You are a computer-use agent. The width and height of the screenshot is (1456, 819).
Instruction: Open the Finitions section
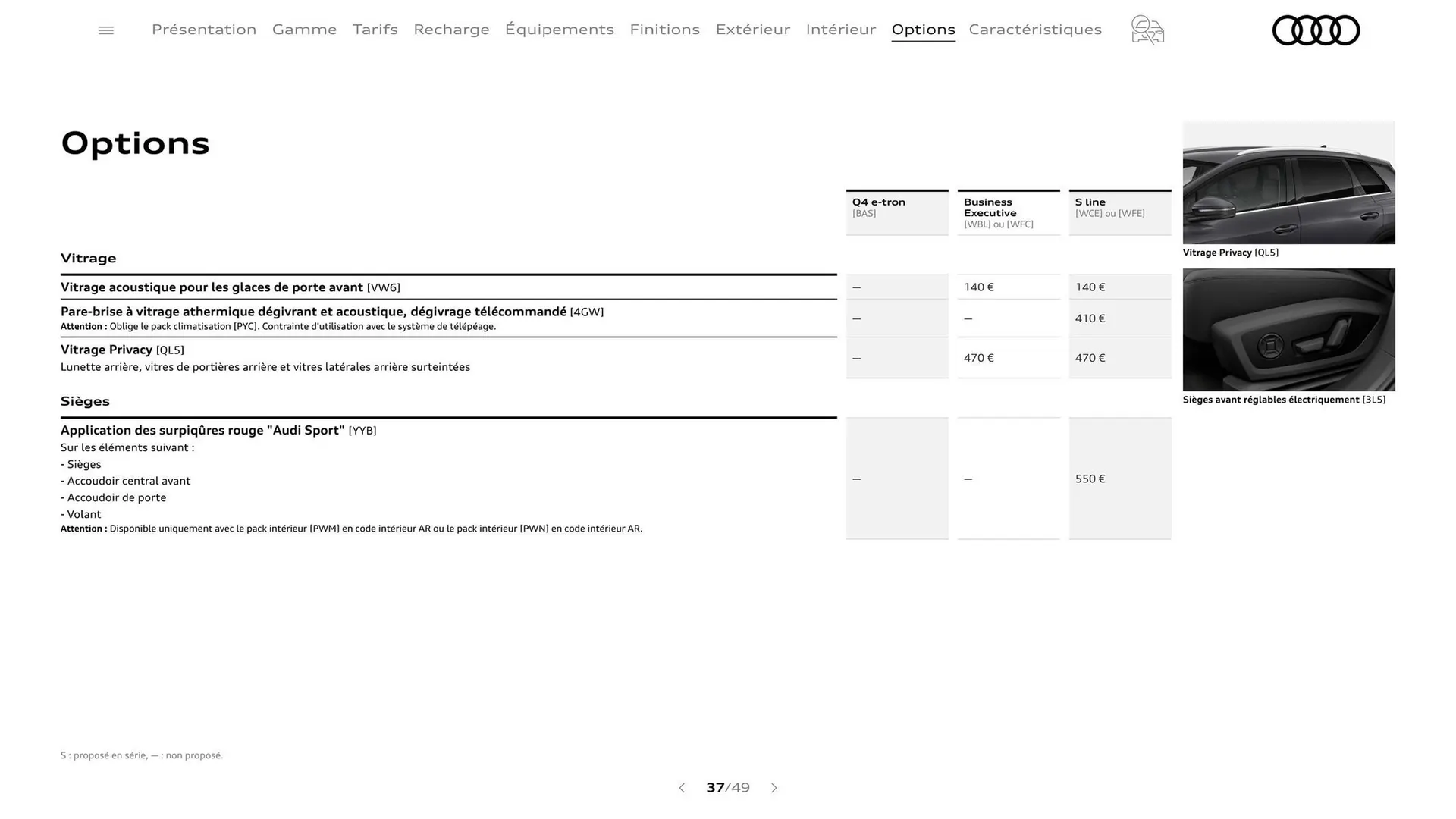pos(664,30)
